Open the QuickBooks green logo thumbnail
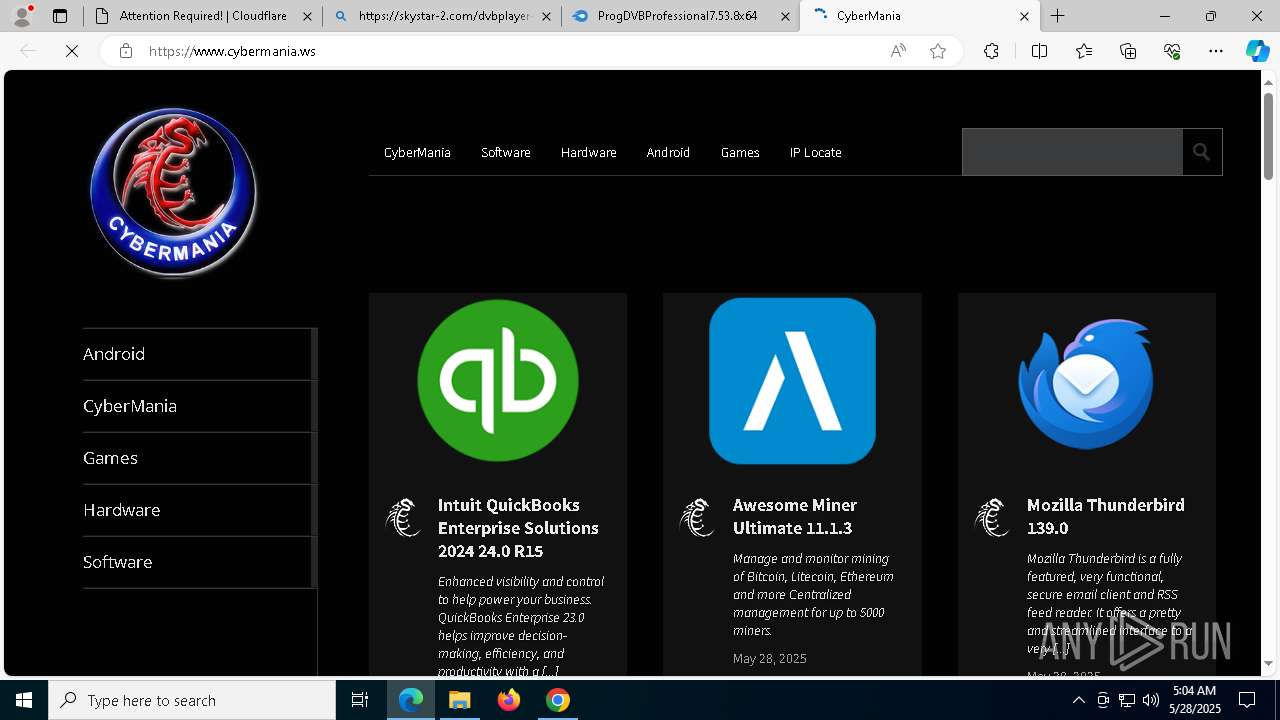The width and height of the screenshot is (1280, 720). tap(498, 380)
